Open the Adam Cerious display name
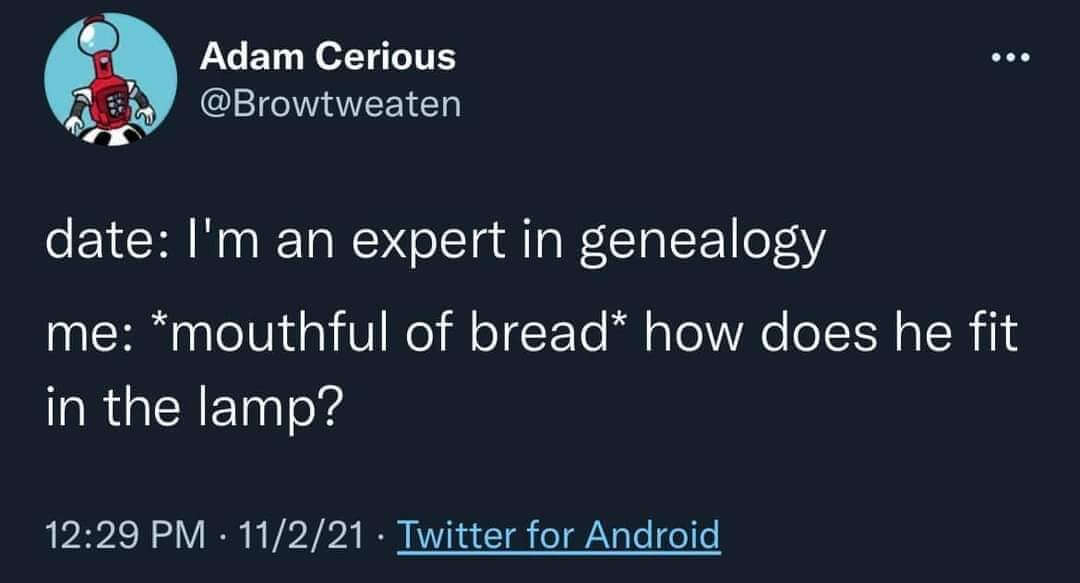This screenshot has width=1080, height=583. [327, 56]
